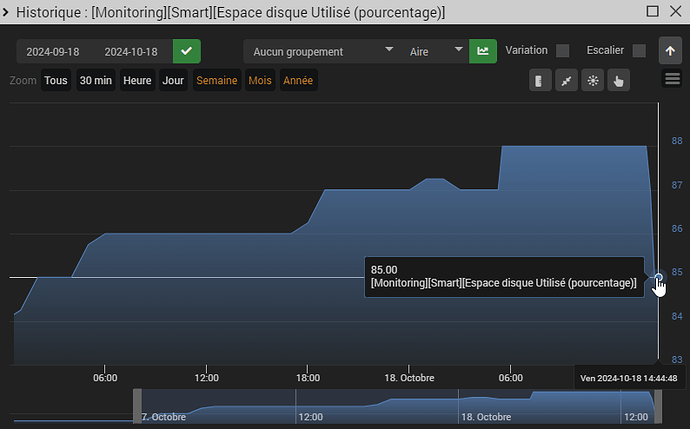Click the sun-shaped tracking icon
690x429 pixels.
(593, 81)
